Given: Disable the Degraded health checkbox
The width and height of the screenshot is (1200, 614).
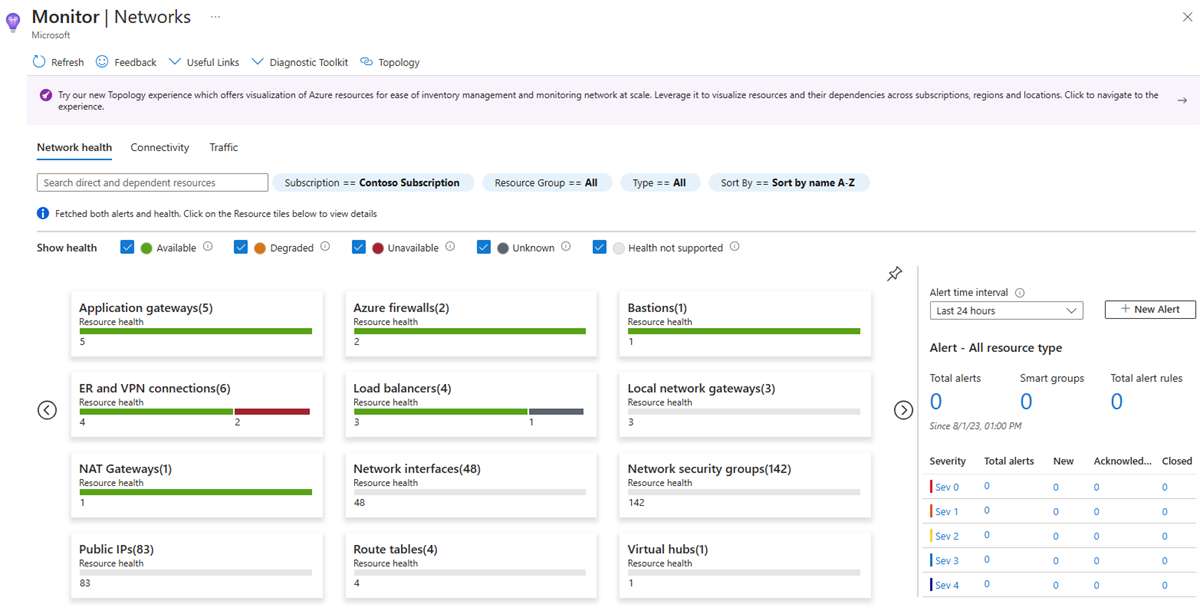Looking at the screenshot, I should (x=240, y=247).
